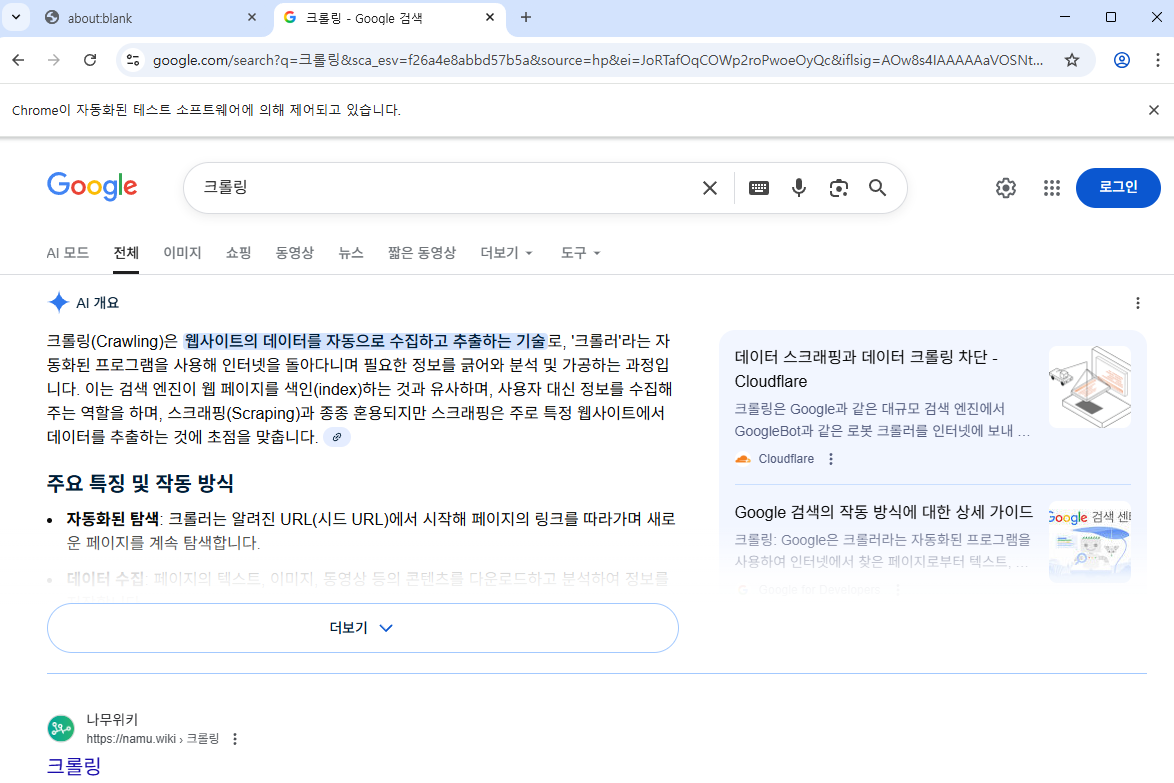Open the Chrome profile icon

point(1122,60)
